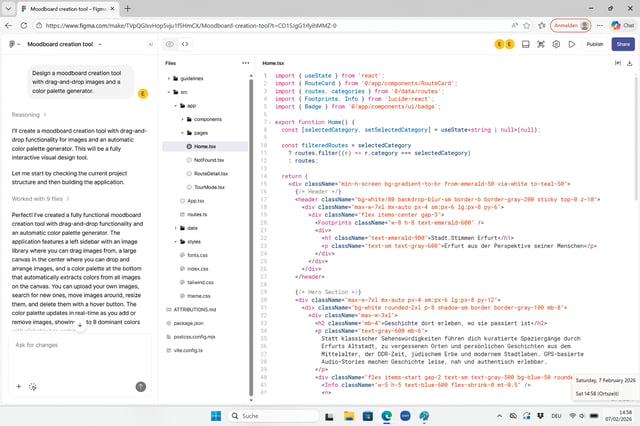This screenshot has width=640, height=426.
Task: Reload the page
Action: (x=24, y=25)
